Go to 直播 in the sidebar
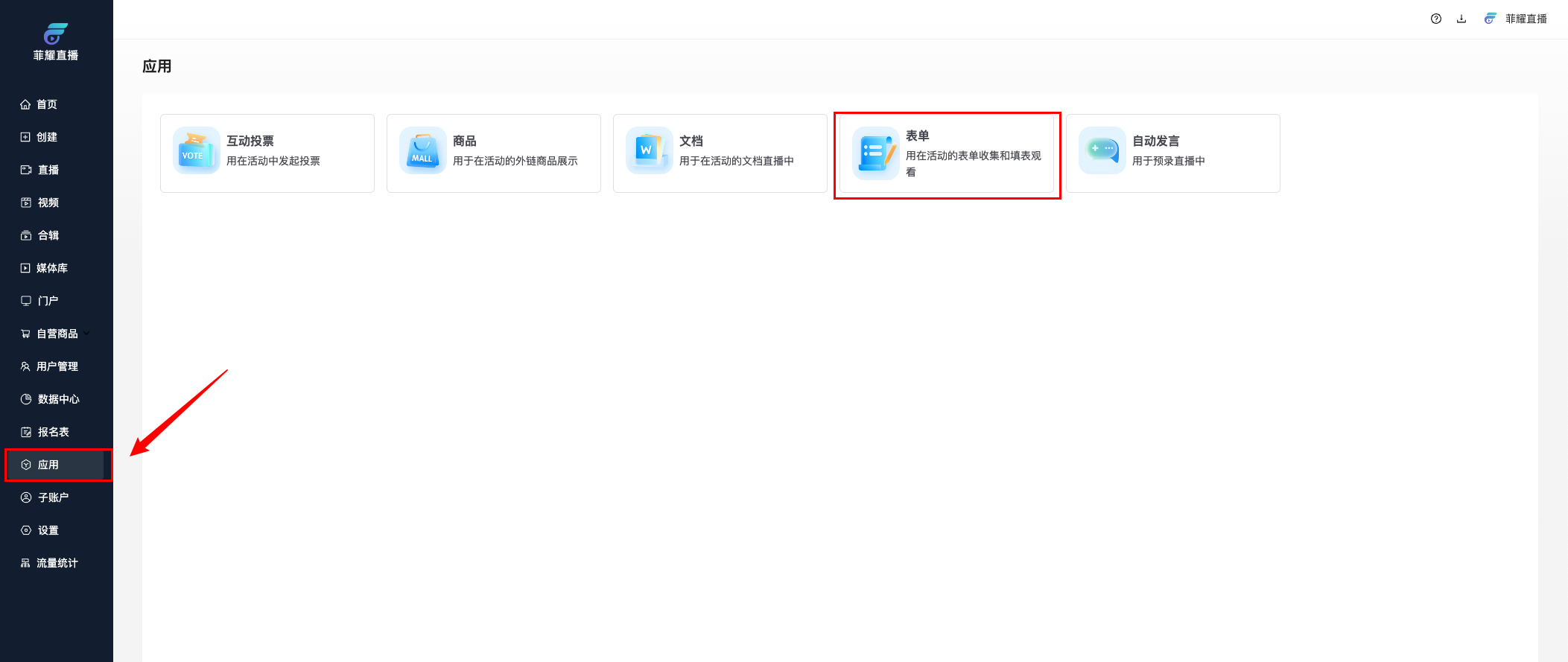1568x662 pixels. pyautogui.click(x=48, y=170)
